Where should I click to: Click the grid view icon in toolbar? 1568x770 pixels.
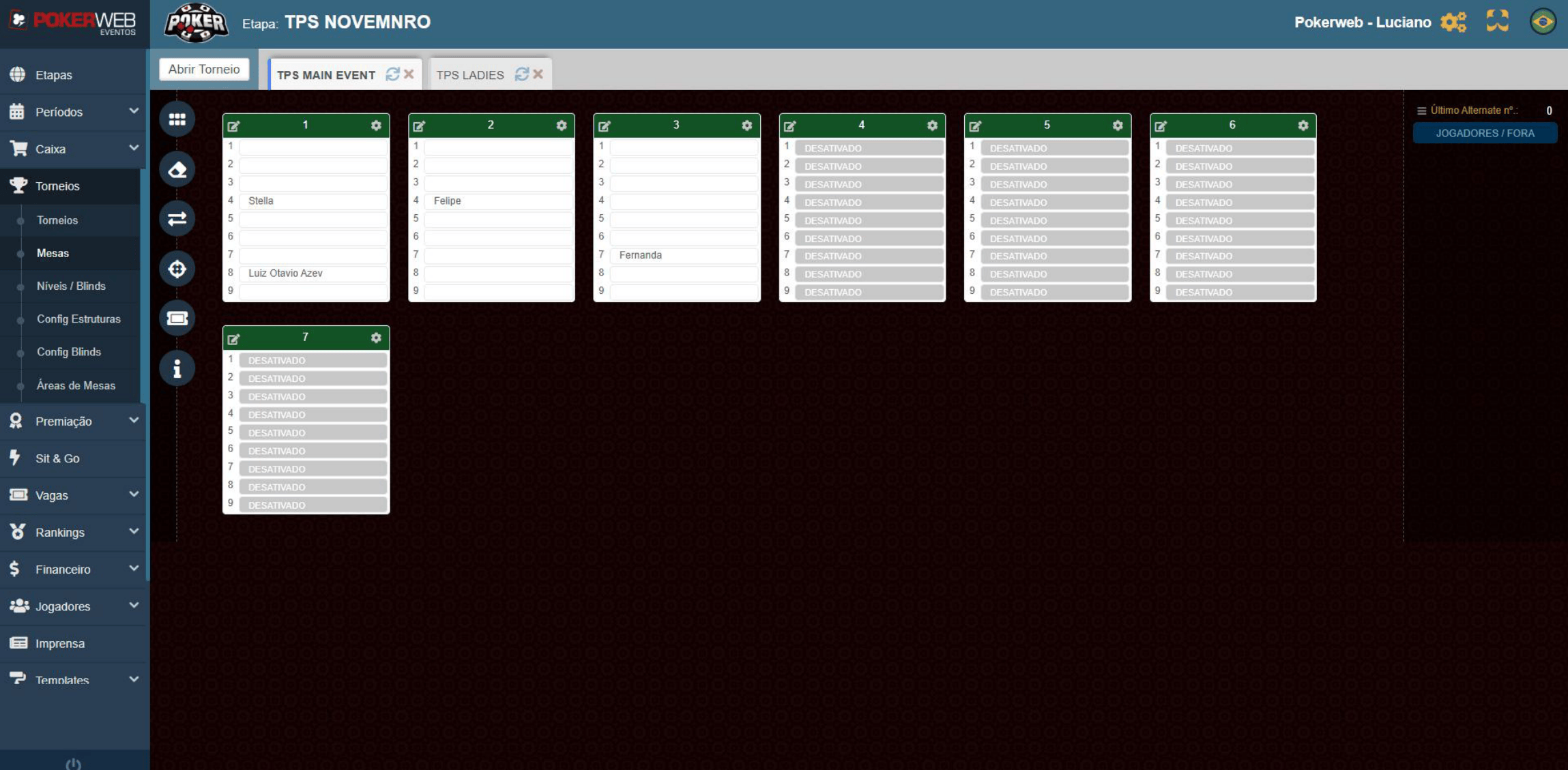pos(177,119)
